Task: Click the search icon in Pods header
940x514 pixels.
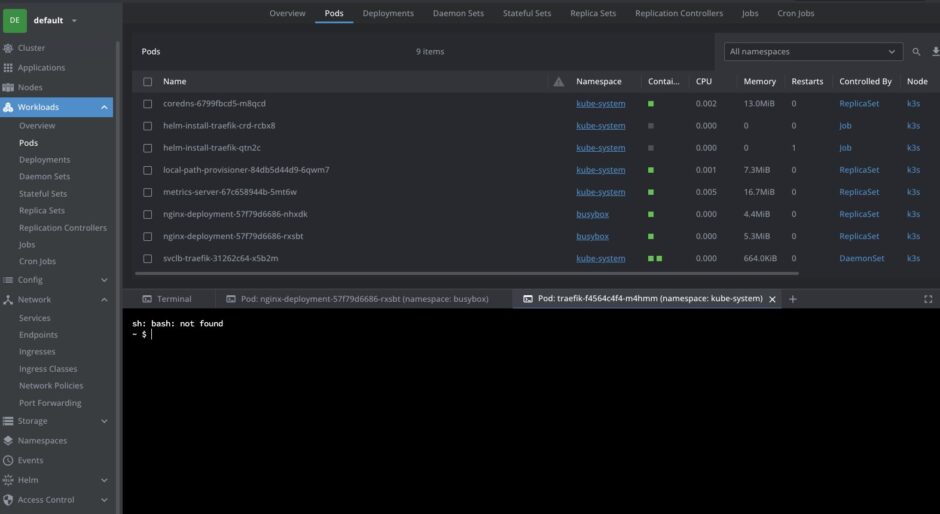Action: [916, 51]
